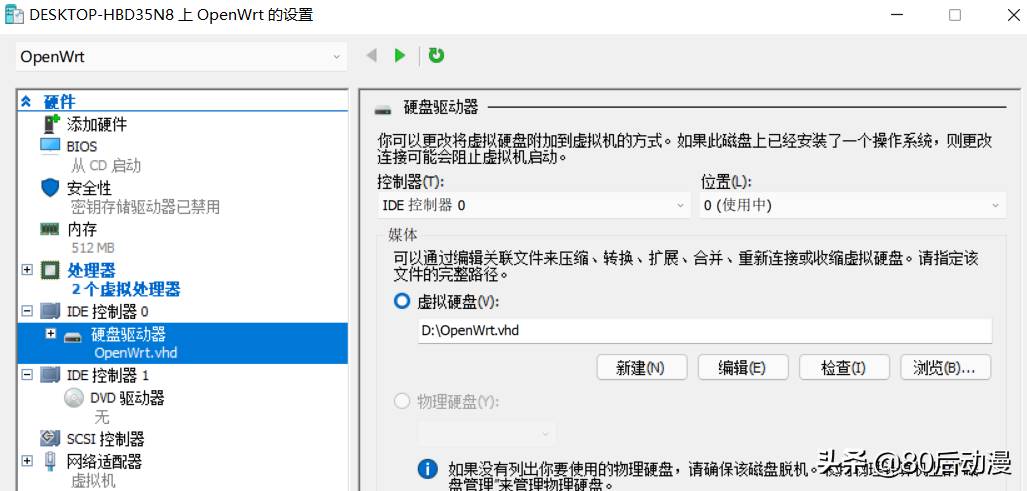The image size is (1027, 491).
Task: Click the 512 MB memory value
Action: pyautogui.click(x=93, y=248)
